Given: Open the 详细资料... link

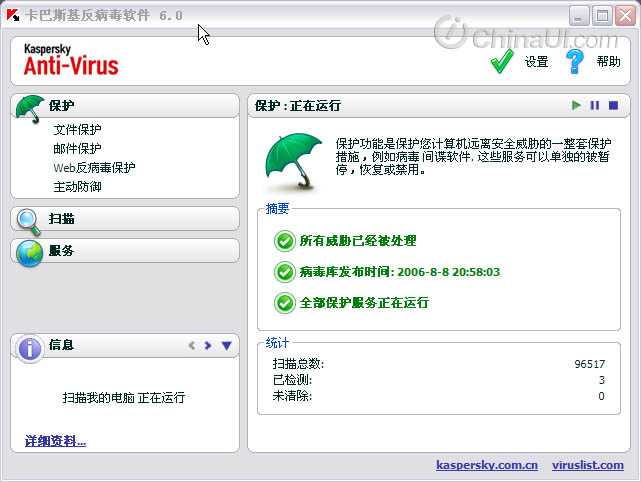Looking at the screenshot, I should 55,441.
